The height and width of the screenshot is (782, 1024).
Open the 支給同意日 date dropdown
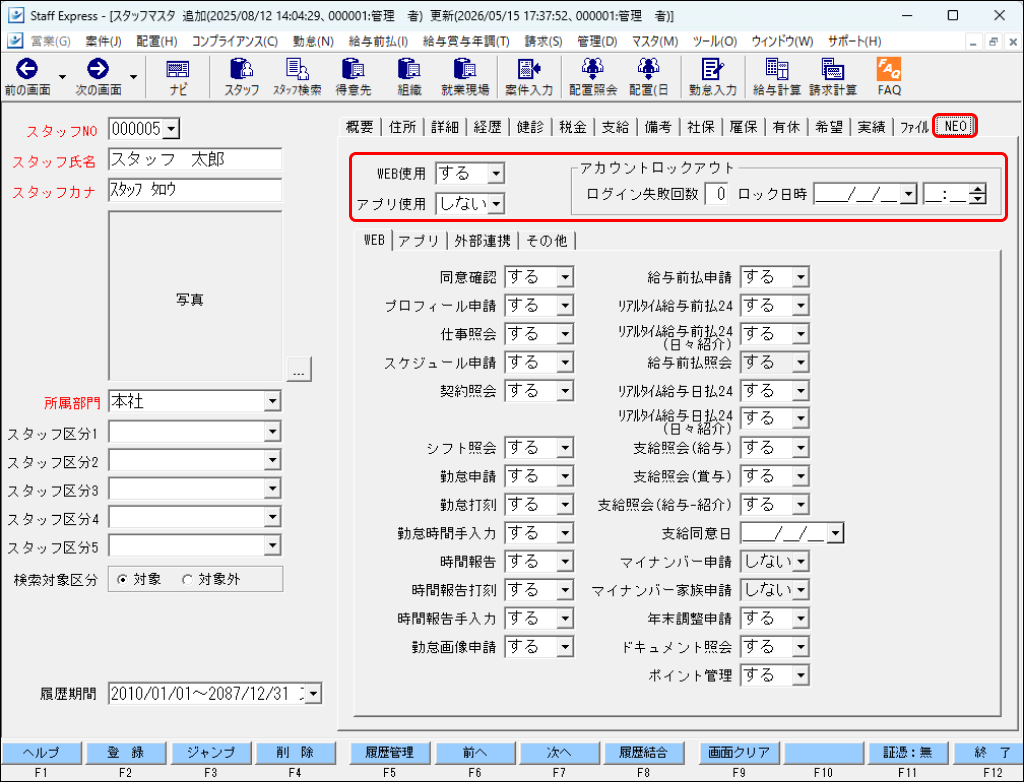coord(835,533)
